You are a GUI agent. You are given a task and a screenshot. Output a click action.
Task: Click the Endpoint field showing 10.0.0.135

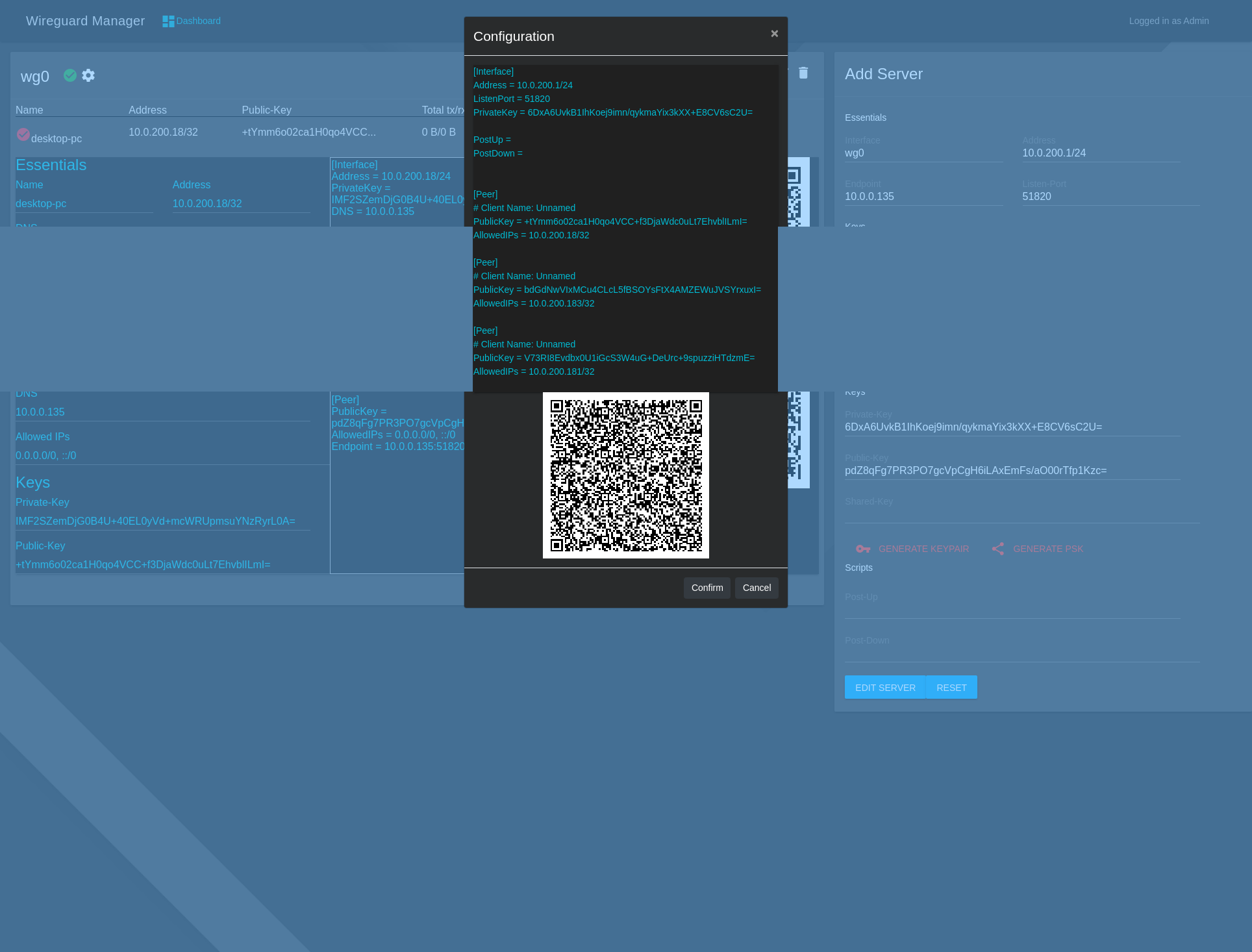click(x=923, y=197)
